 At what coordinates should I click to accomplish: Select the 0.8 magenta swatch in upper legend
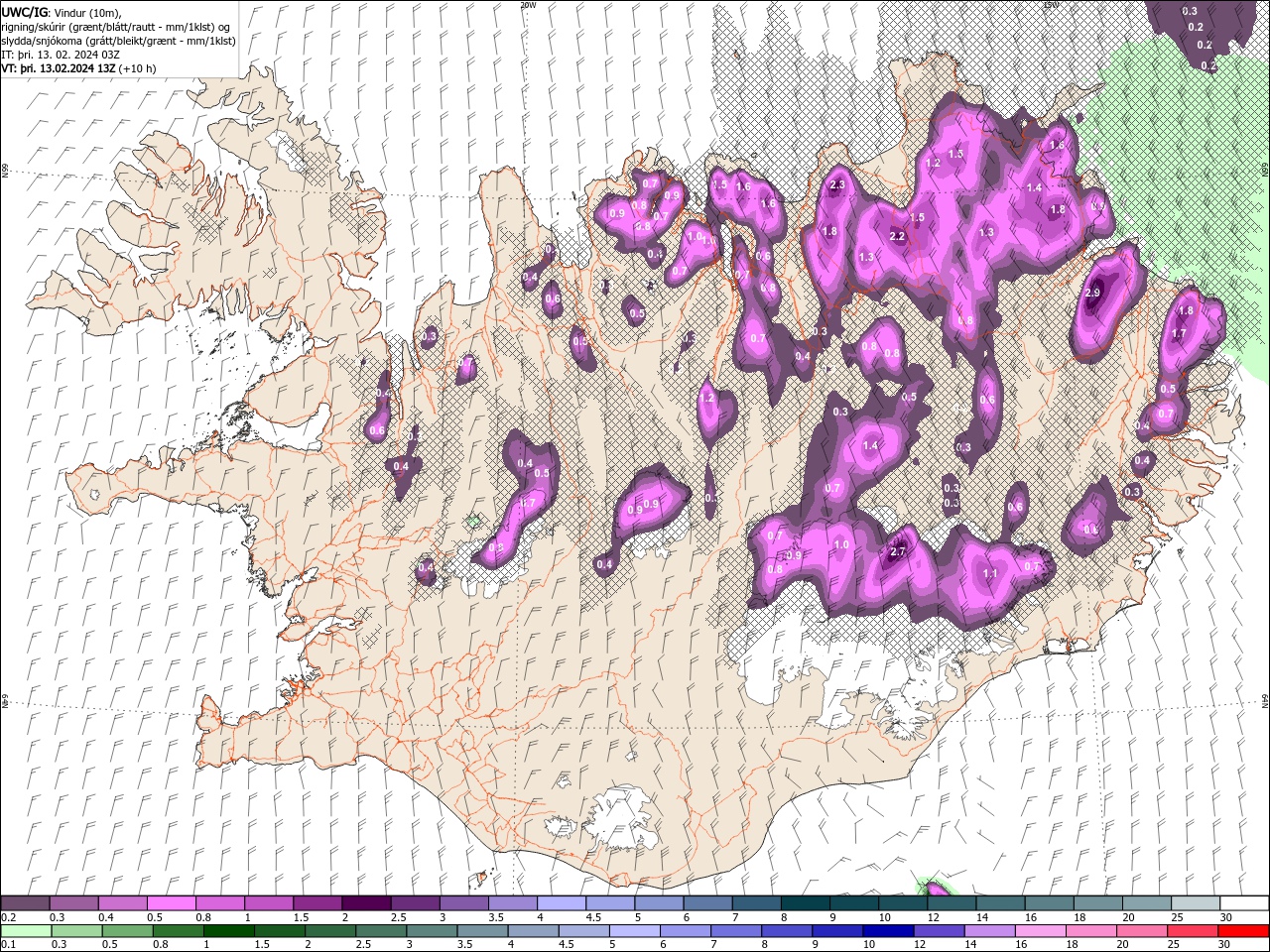pyautogui.click(x=219, y=903)
